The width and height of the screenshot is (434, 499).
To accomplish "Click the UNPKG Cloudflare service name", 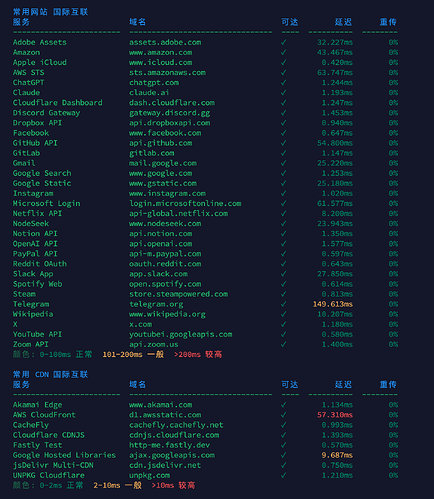I will (x=49, y=475).
